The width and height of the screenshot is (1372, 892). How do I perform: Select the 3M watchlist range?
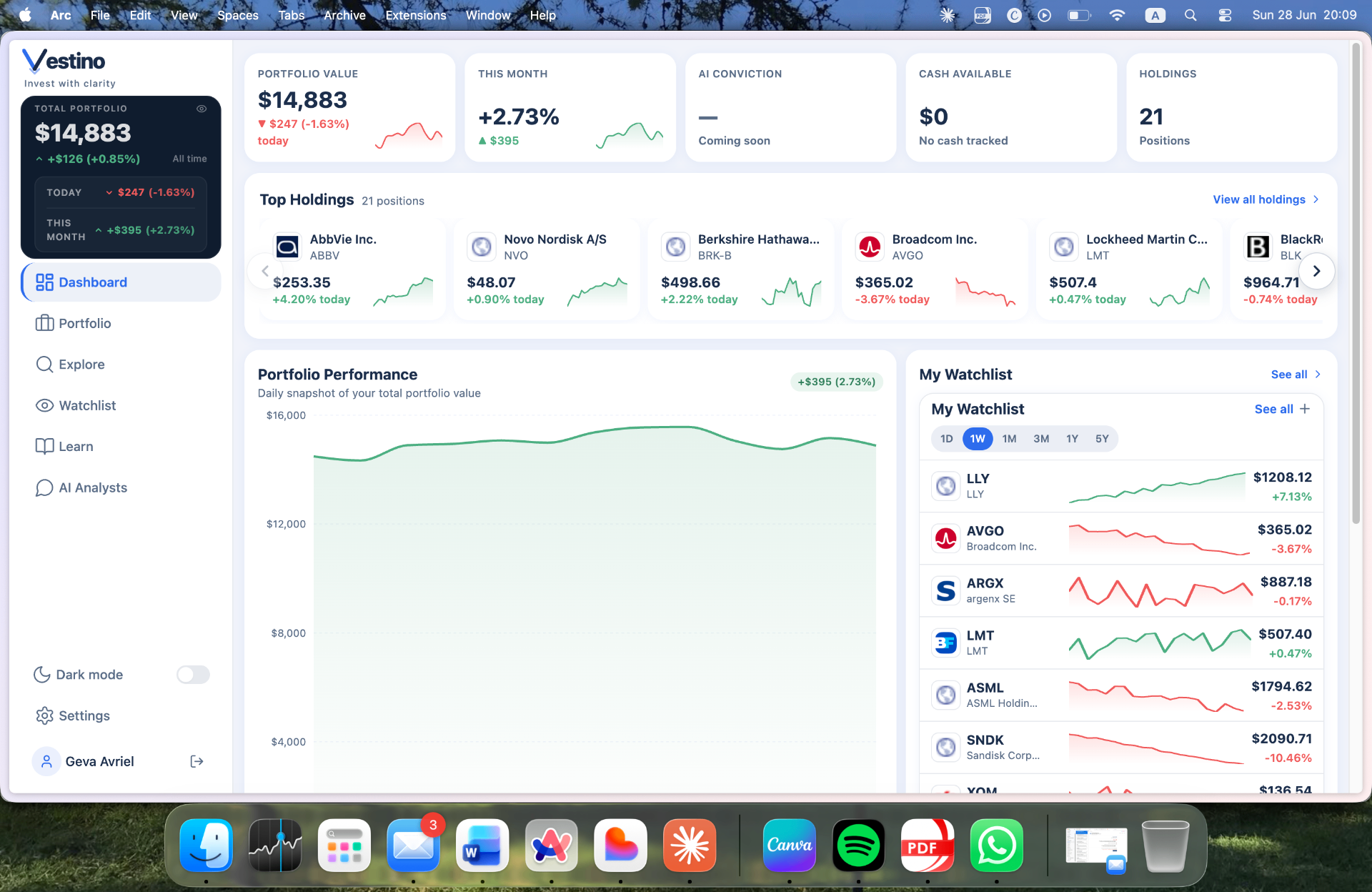pyautogui.click(x=1041, y=439)
